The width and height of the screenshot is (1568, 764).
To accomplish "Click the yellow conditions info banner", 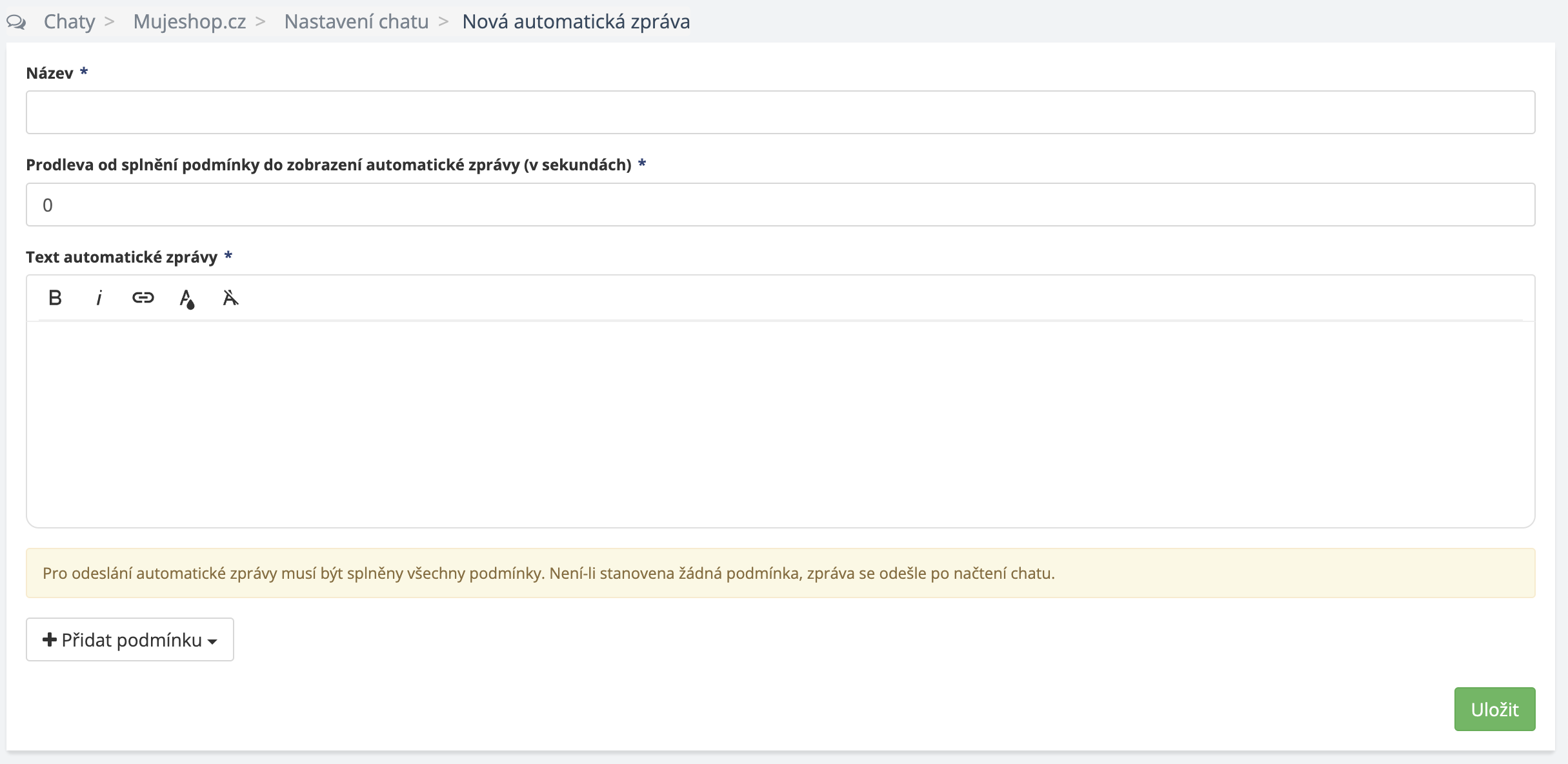I will point(780,573).
